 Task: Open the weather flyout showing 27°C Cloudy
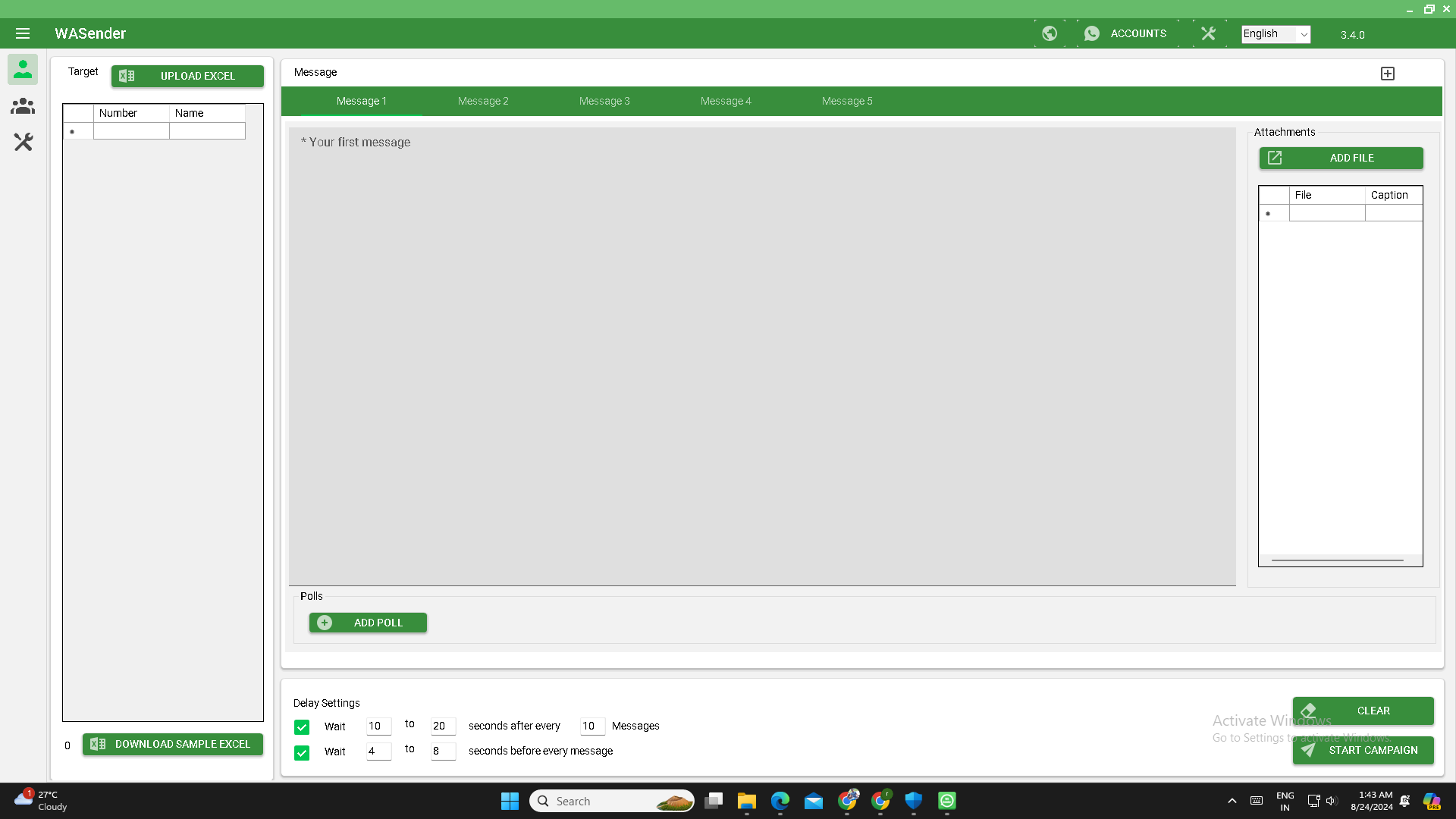point(38,800)
